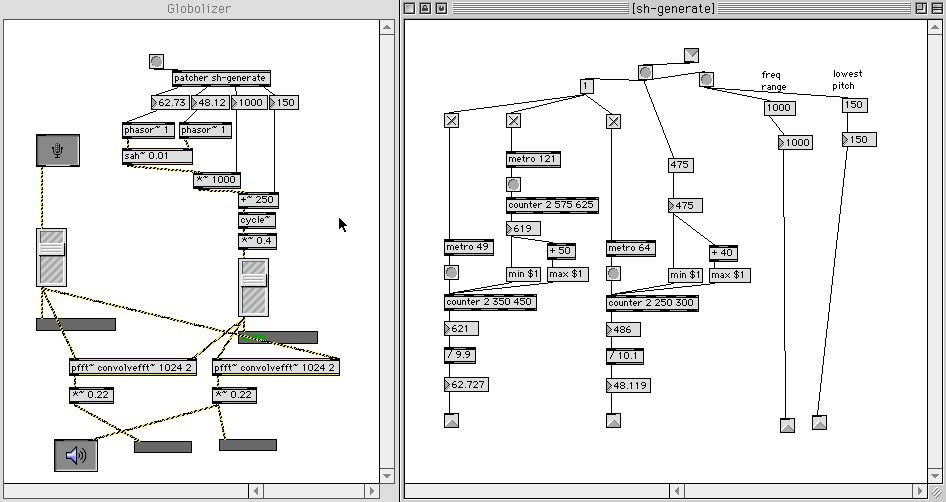Select the *~ 1000 object
946x502 pixels.
(x=217, y=180)
